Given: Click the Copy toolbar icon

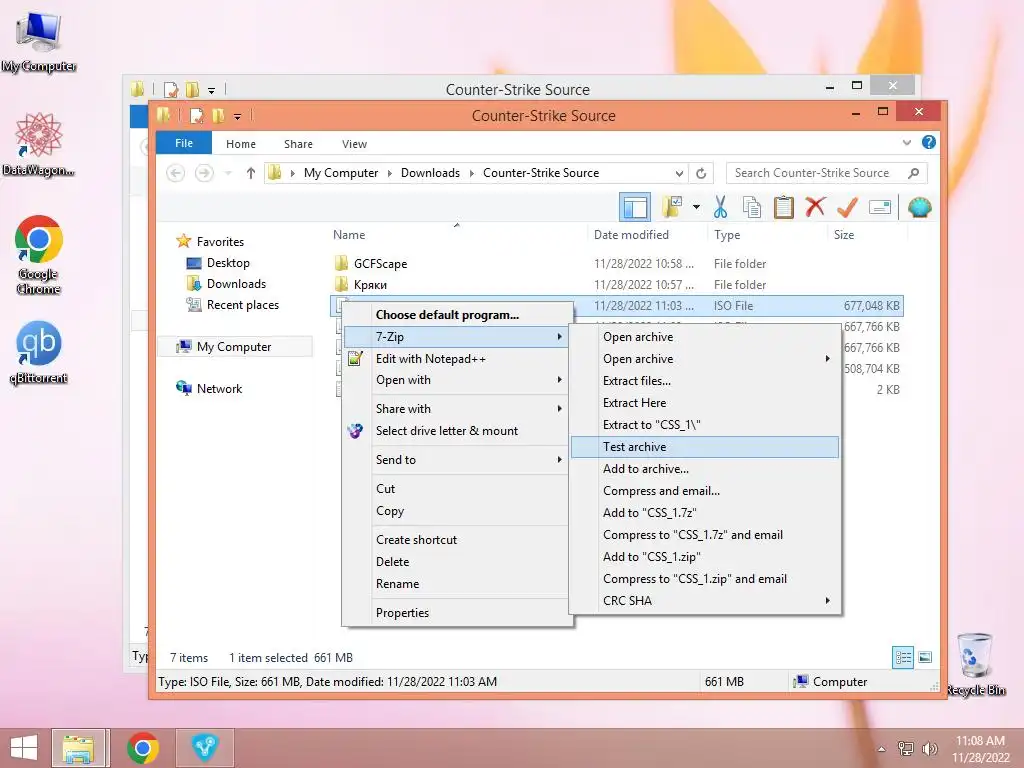Looking at the screenshot, I should coord(752,207).
